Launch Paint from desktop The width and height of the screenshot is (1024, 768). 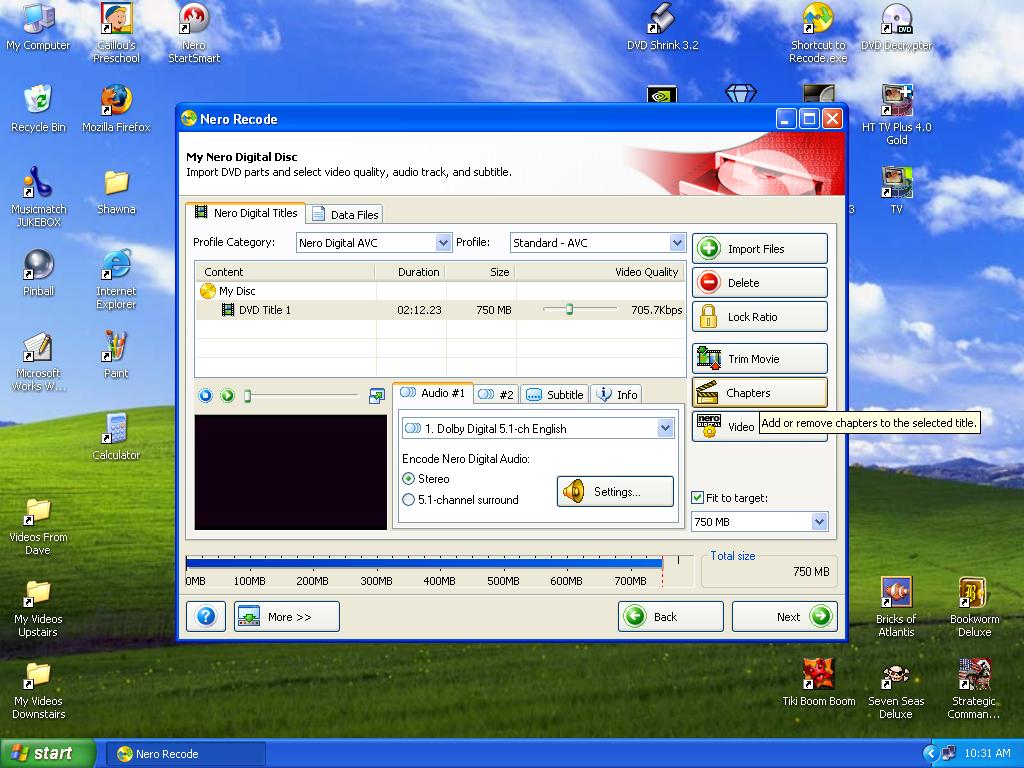point(116,356)
